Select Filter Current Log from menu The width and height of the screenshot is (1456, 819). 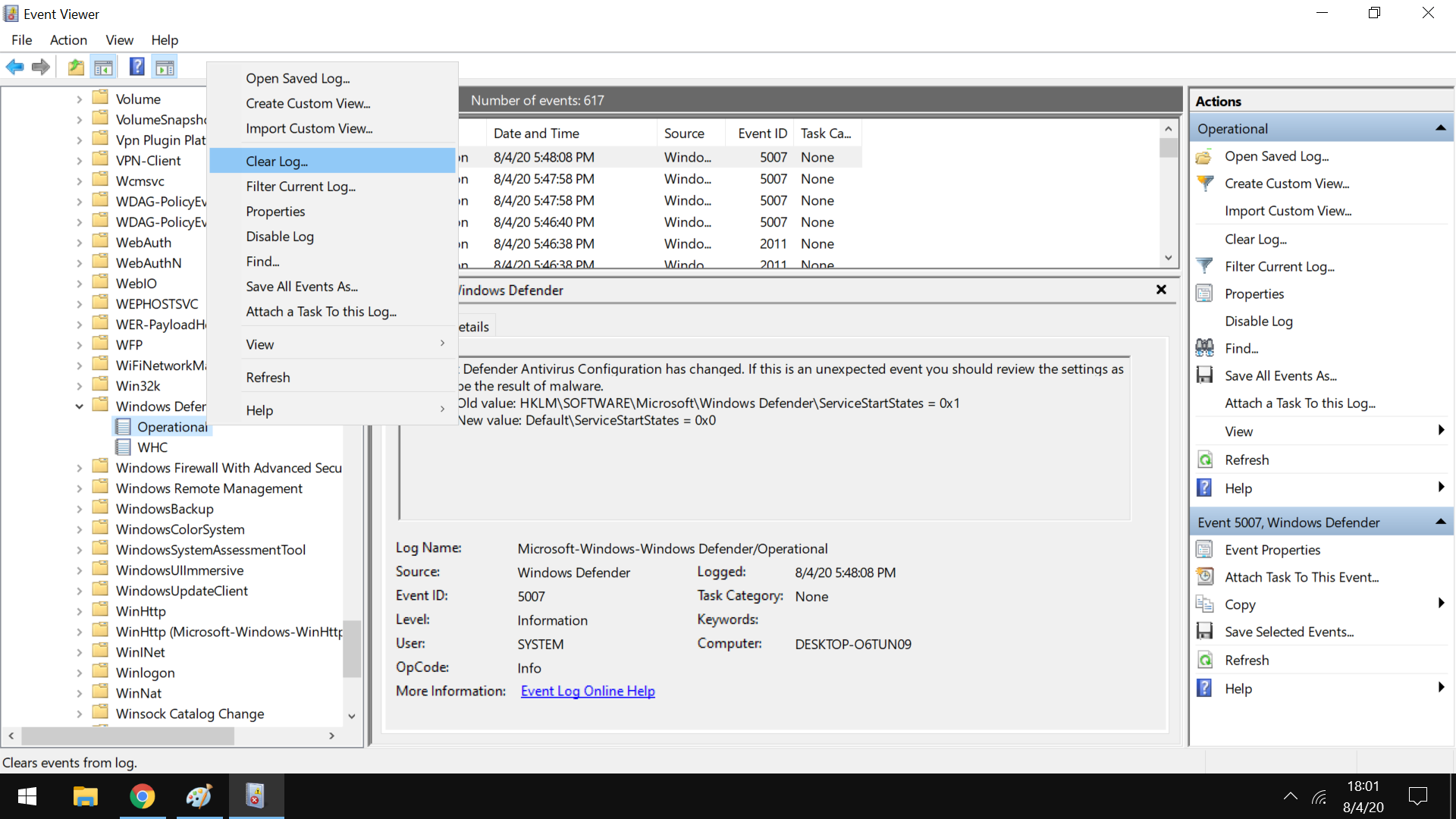pos(300,186)
